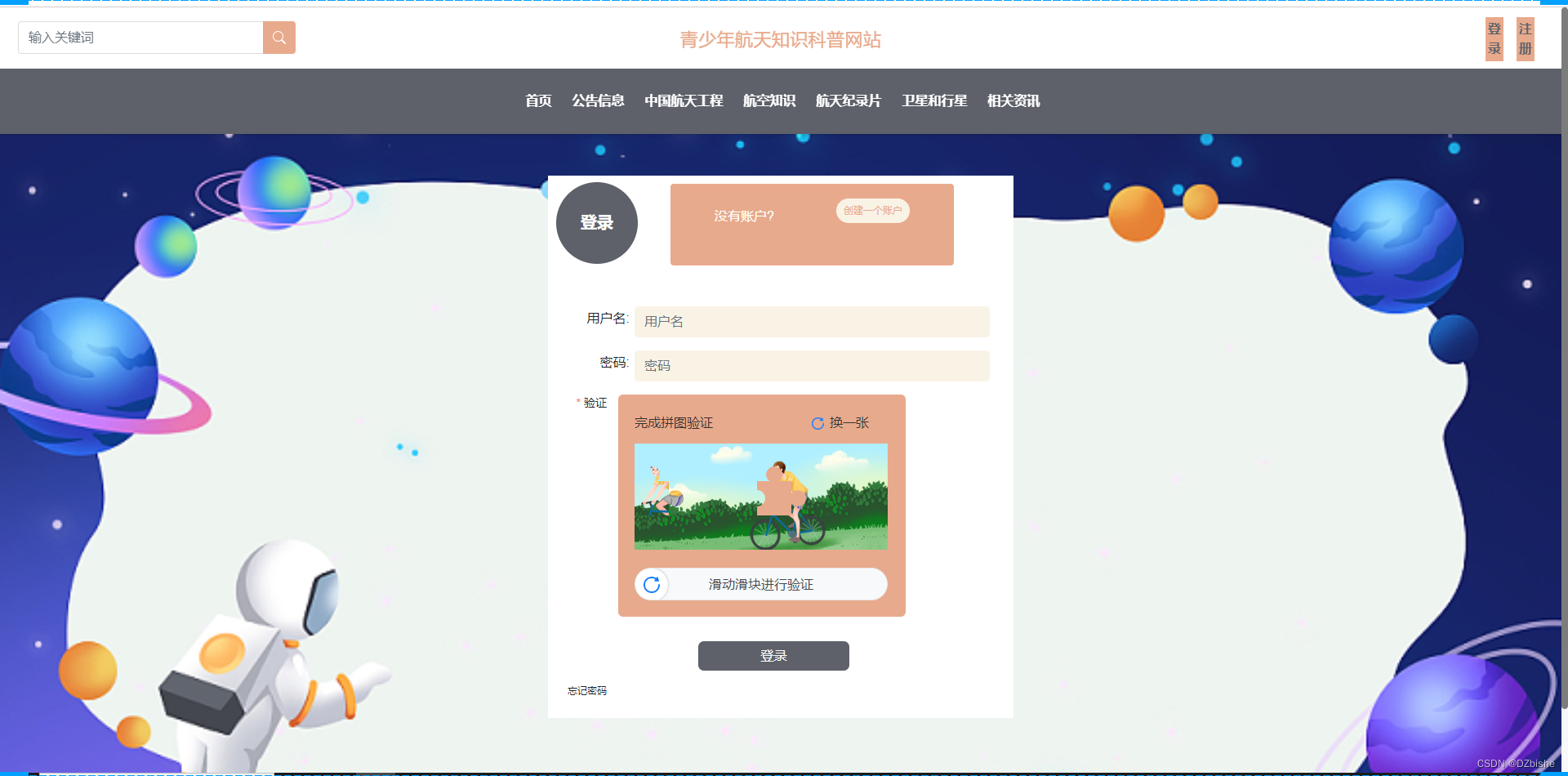Open the 公告信息 menu item
This screenshot has width=1568, height=776.
598,100
